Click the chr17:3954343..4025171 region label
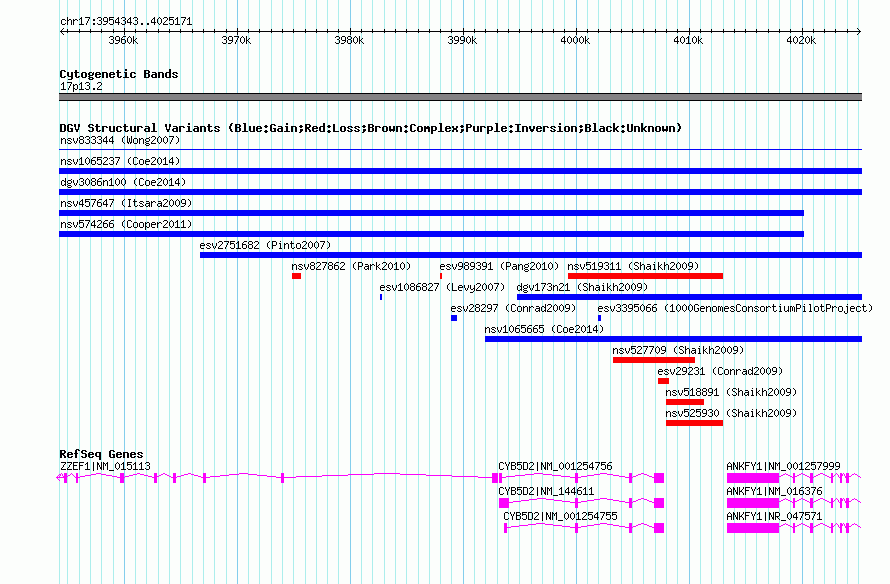This screenshot has height=584, width=890. coord(126,22)
